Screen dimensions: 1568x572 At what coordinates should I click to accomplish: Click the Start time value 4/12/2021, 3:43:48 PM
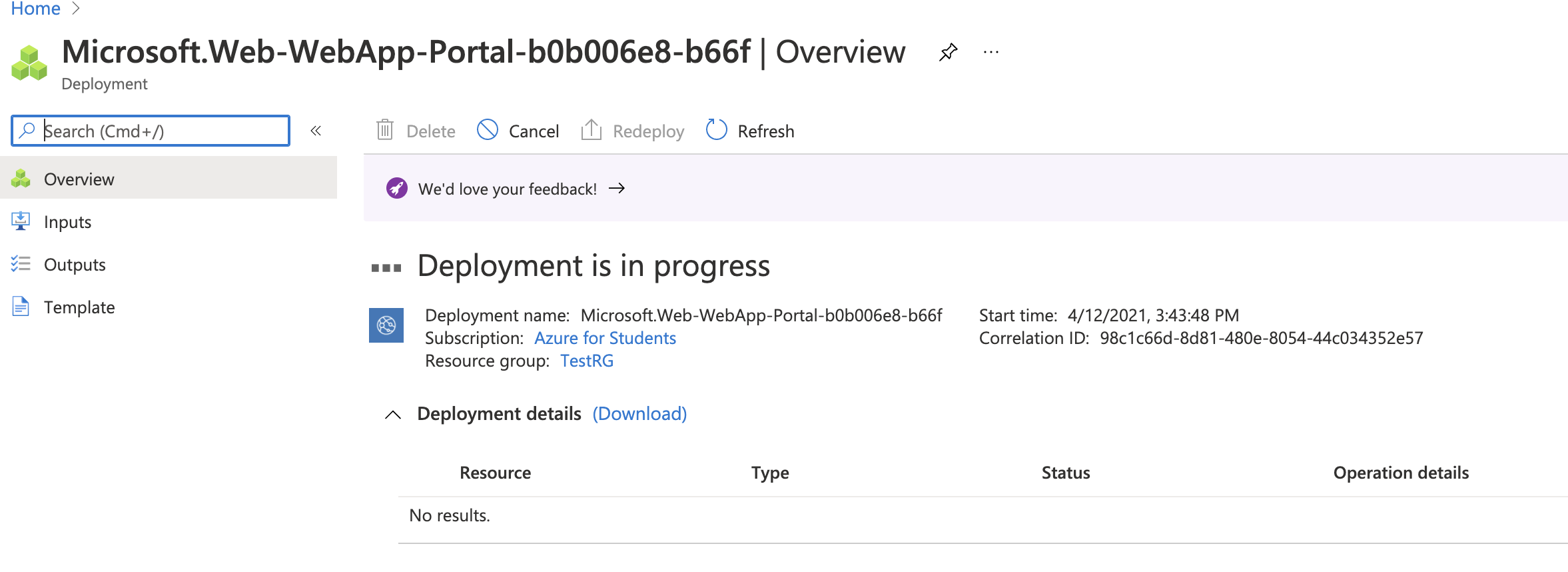click(x=1153, y=315)
